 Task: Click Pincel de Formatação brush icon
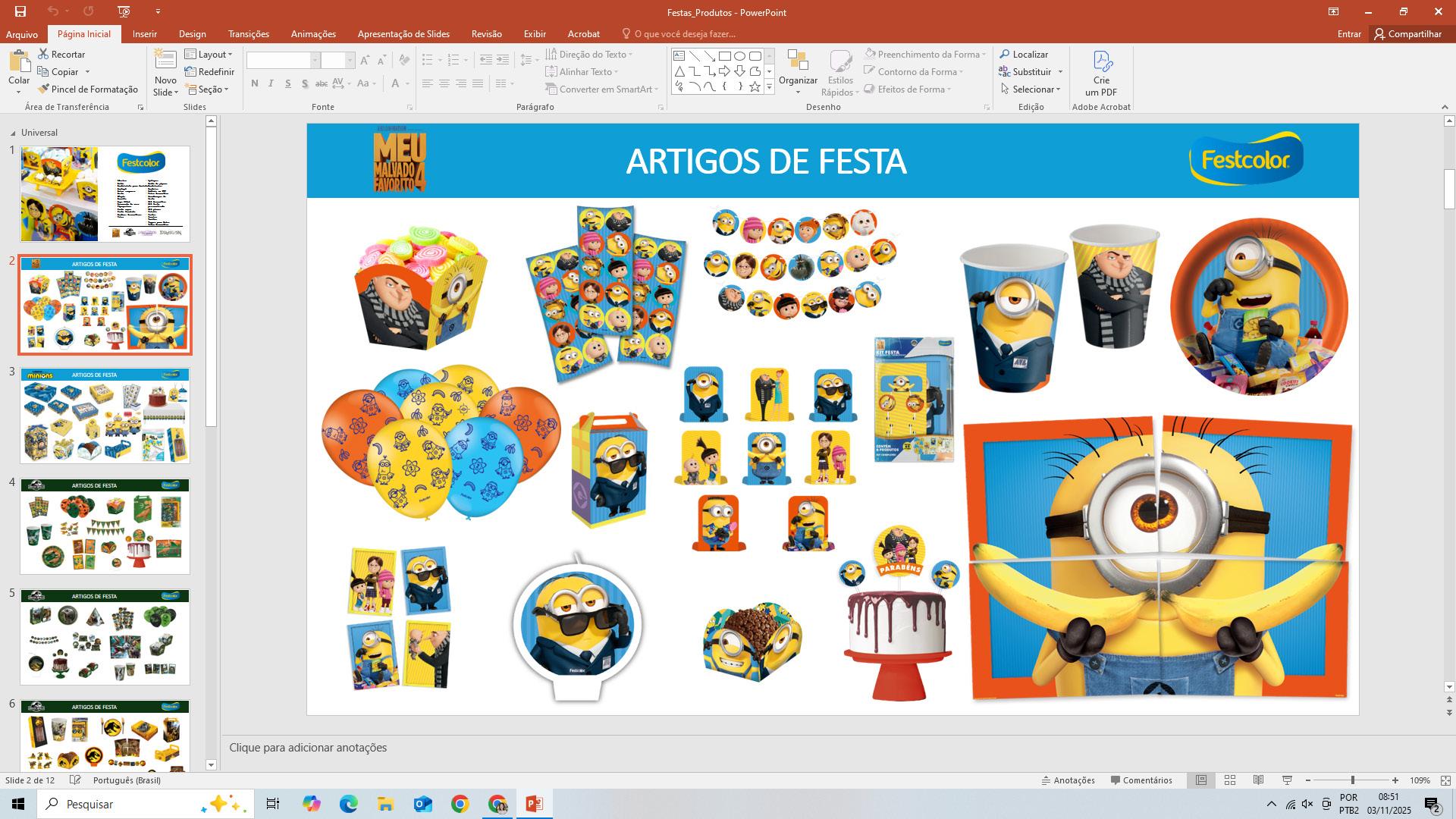click(x=43, y=89)
